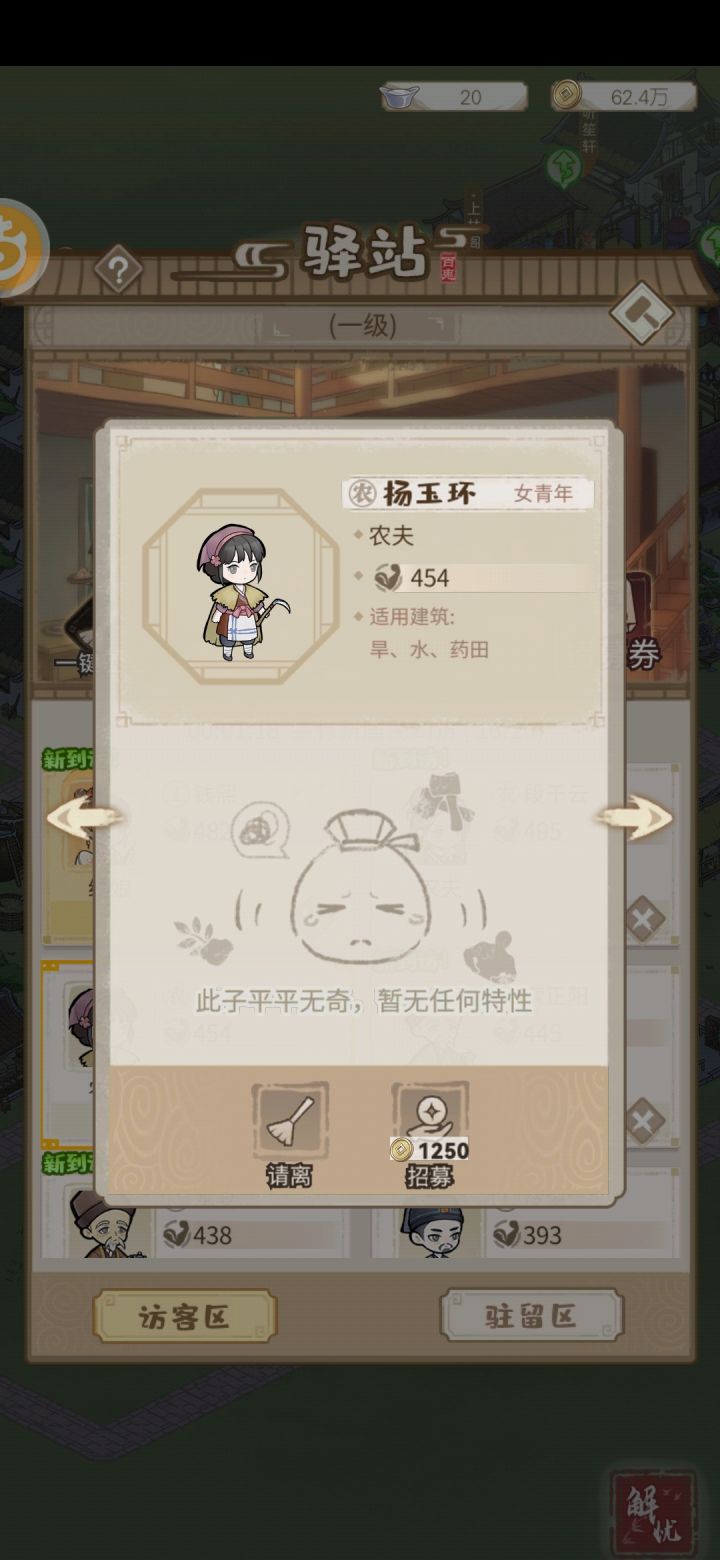Switch to the 访客区 tab
Viewport: 720px width, 1560px height.
184,1316
